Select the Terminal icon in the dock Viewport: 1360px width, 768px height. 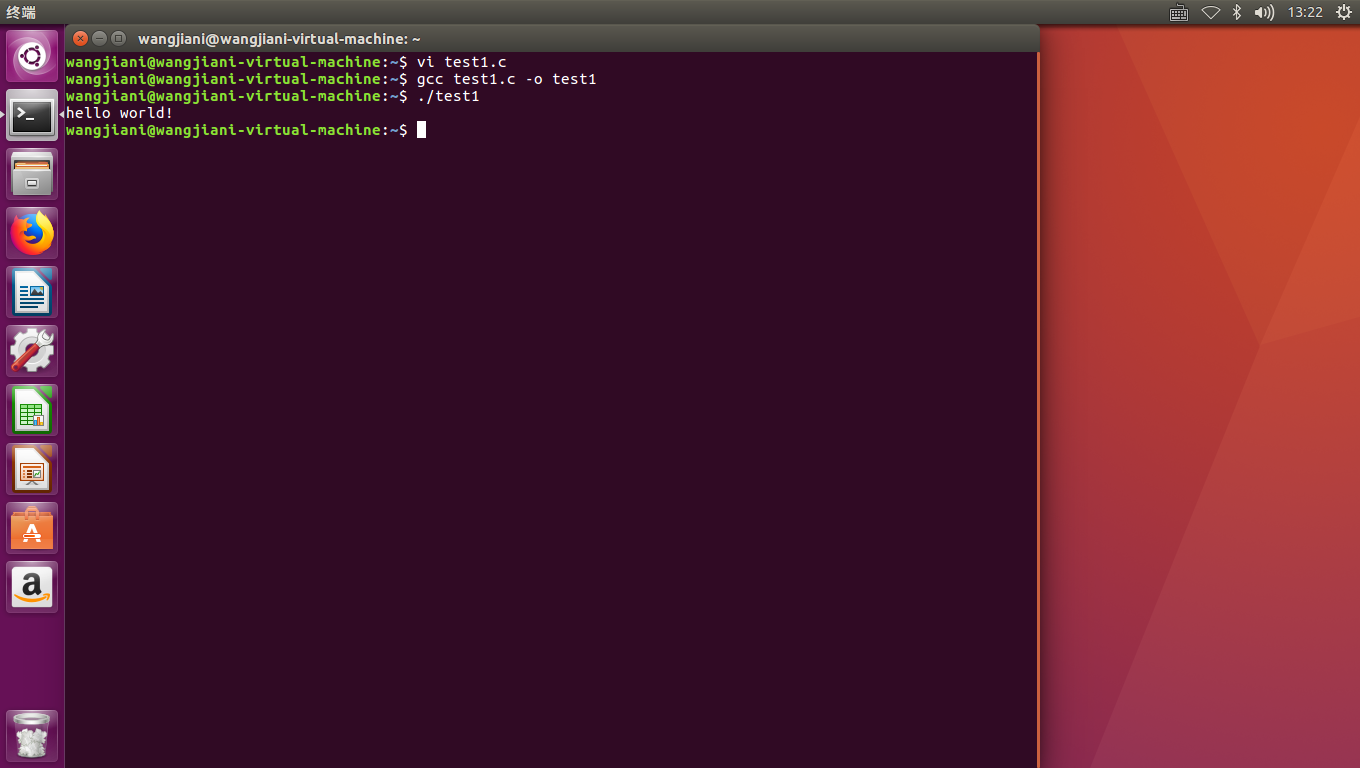click(32, 115)
